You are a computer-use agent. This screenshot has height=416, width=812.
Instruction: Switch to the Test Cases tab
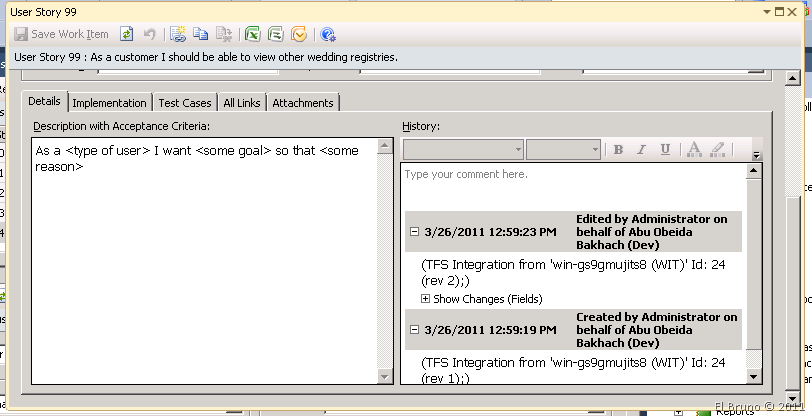(185, 102)
